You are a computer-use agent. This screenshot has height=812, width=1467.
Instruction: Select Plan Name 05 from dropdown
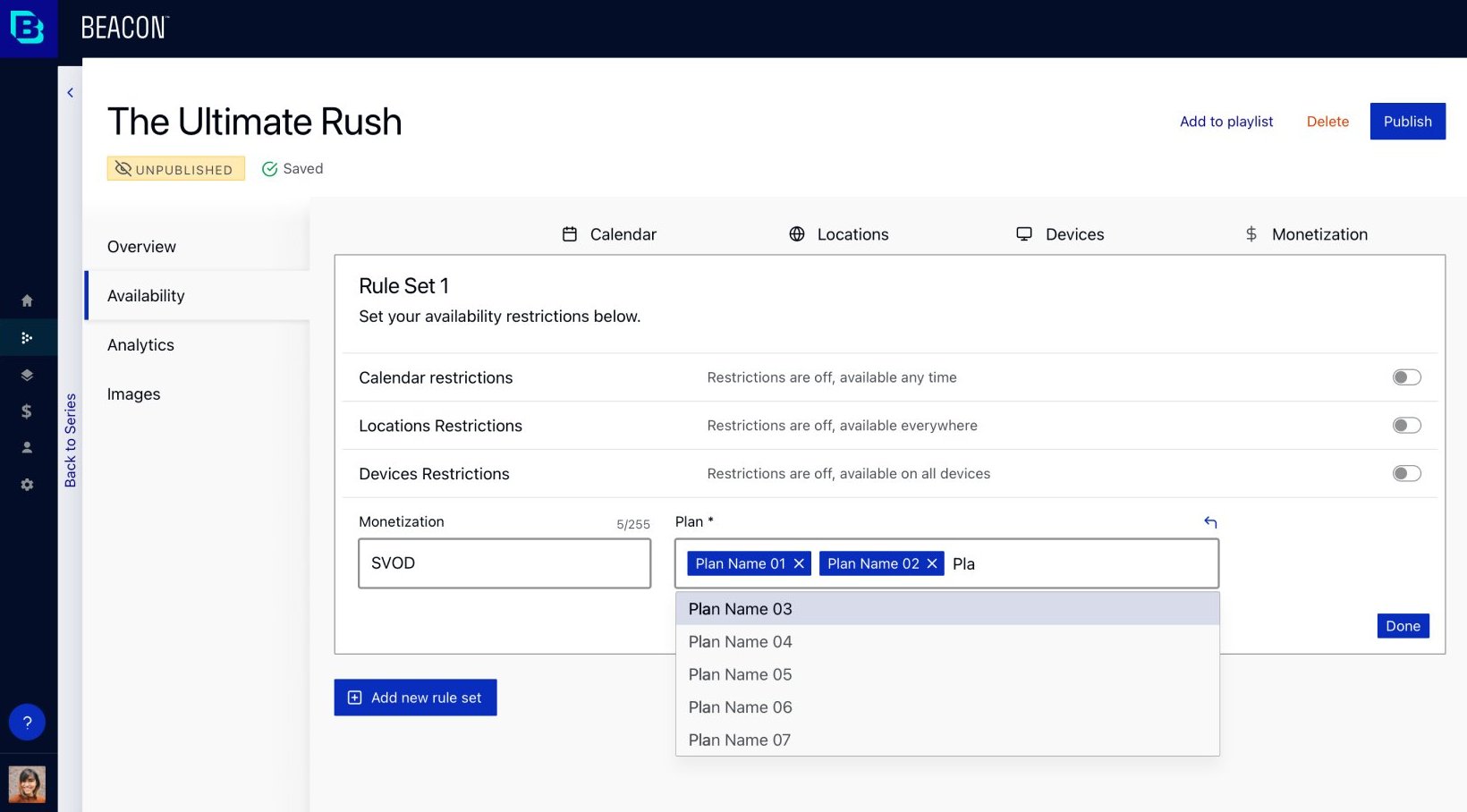click(947, 675)
